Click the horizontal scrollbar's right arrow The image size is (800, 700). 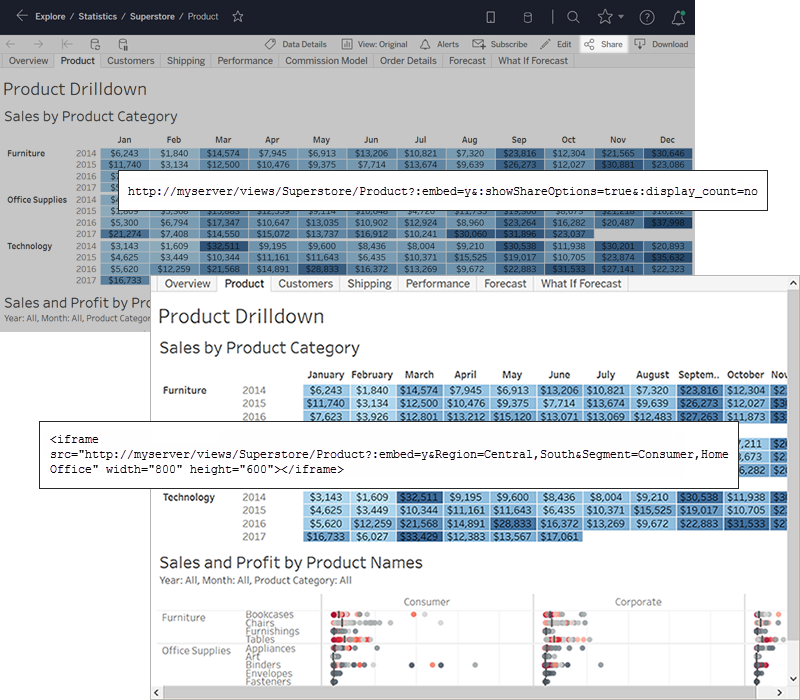click(x=780, y=692)
